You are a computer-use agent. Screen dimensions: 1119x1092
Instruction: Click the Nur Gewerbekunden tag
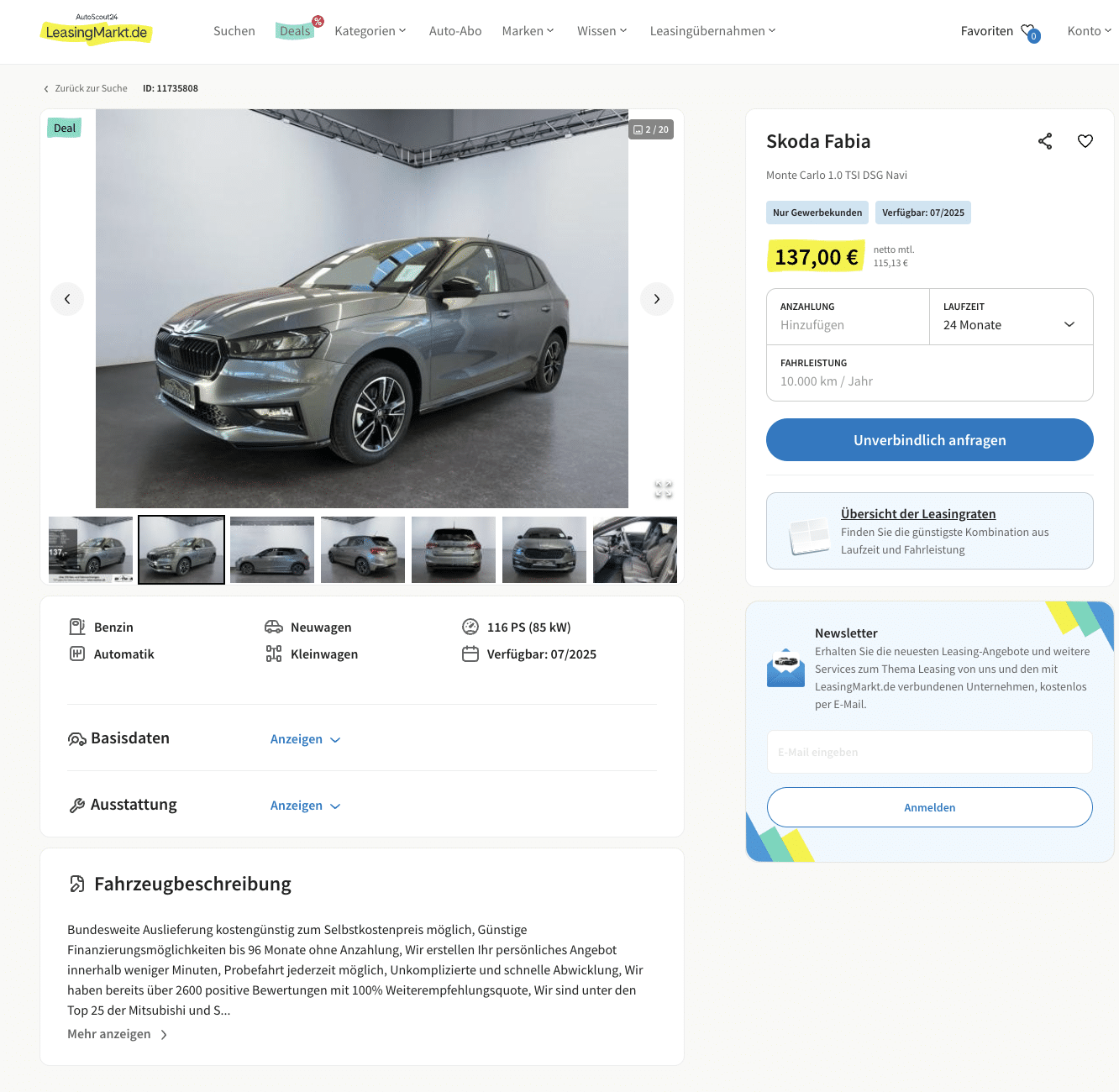[x=817, y=213]
